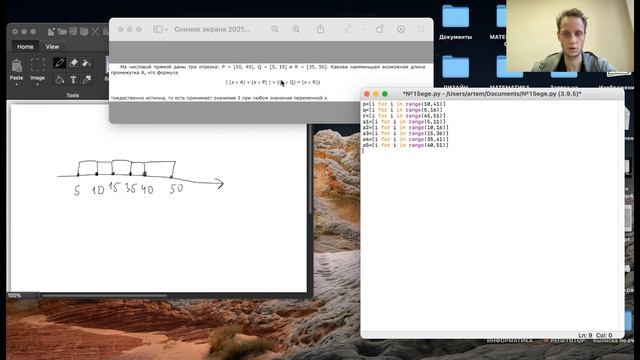Open the ДИЗАЙН folder on desktop
640x360 pixels.
[456, 67]
